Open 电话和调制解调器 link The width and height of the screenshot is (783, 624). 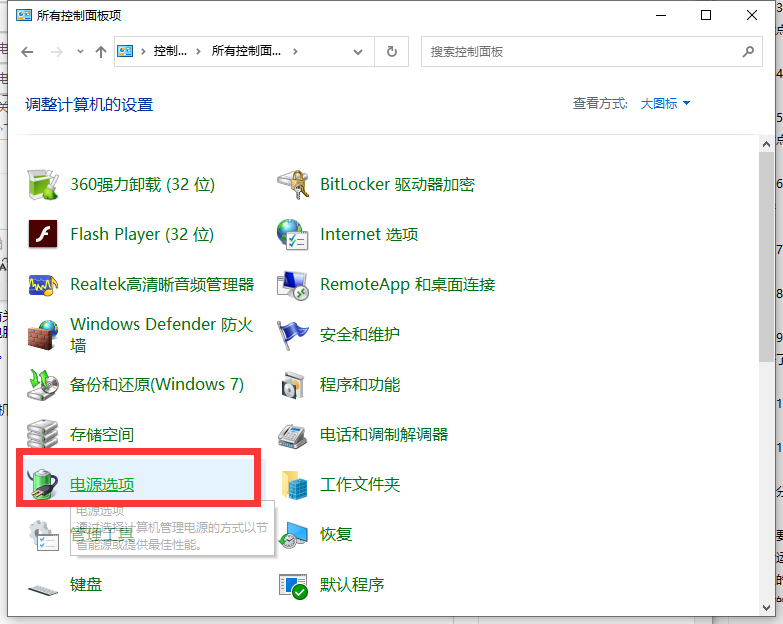coord(384,434)
